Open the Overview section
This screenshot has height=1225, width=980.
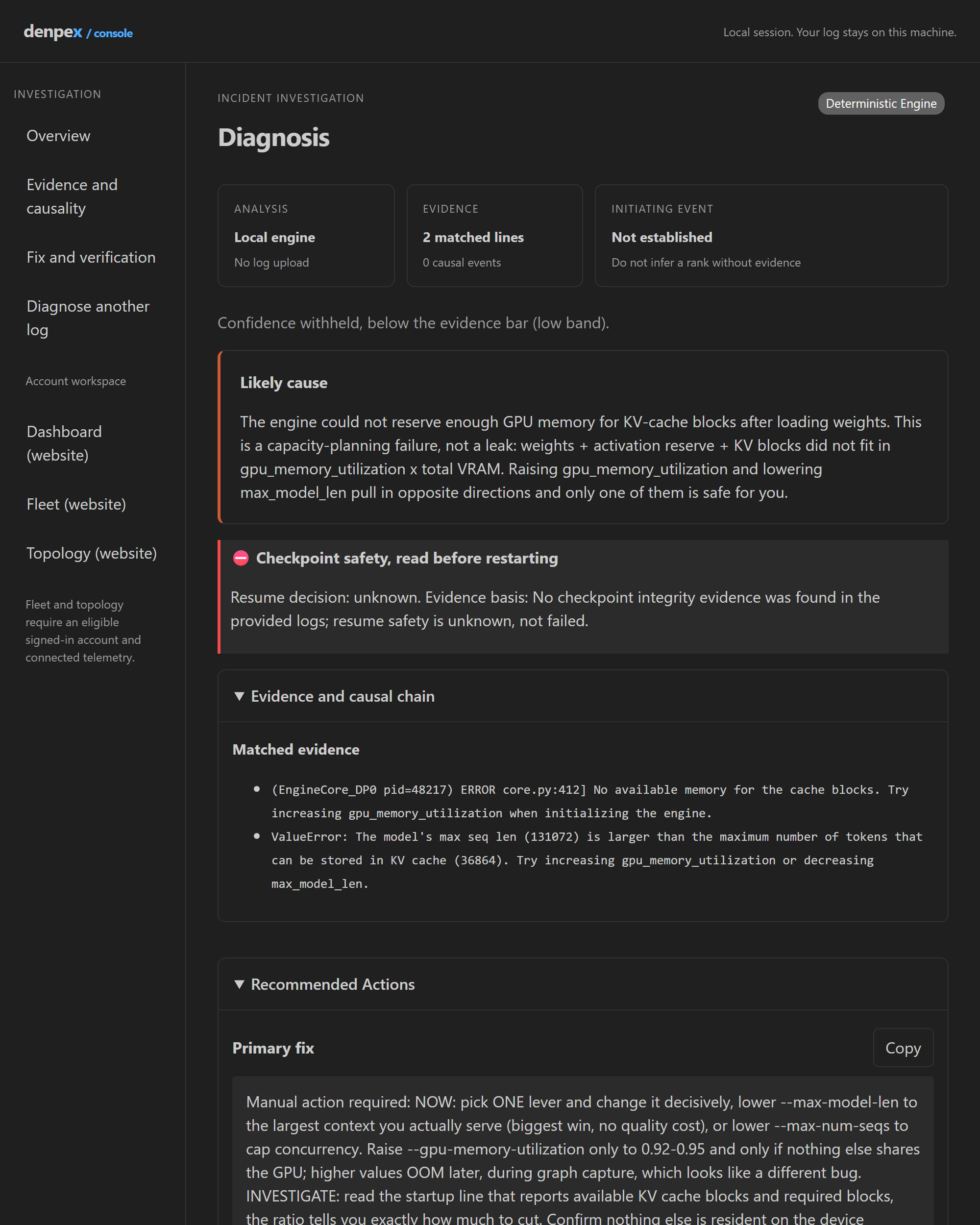pos(58,136)
